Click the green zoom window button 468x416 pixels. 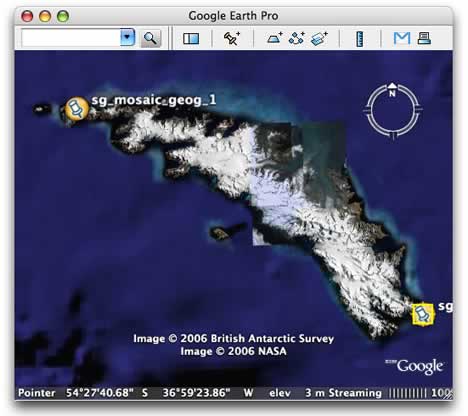point(63,16)
